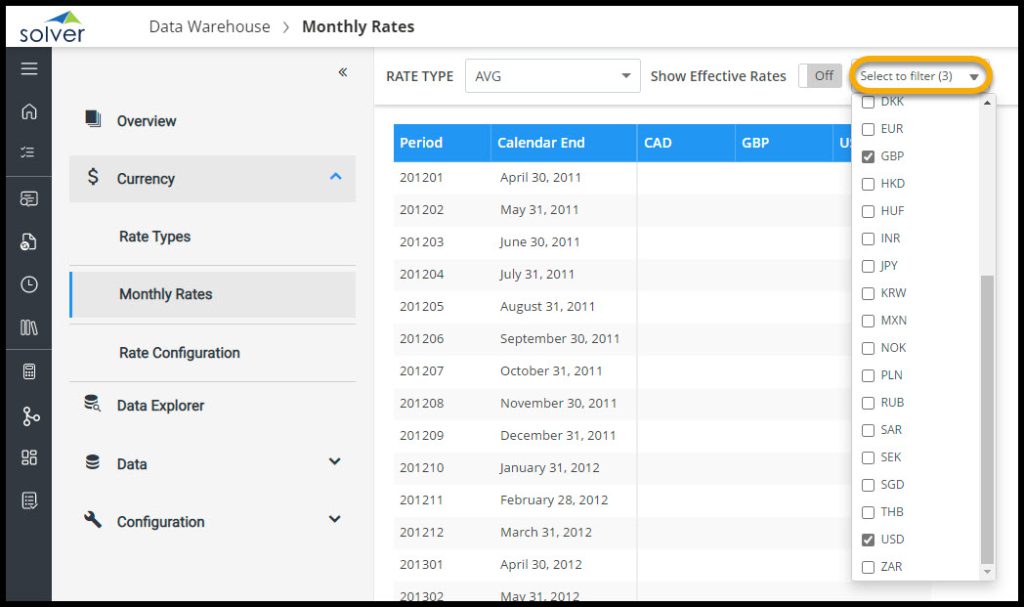Click the branch workflow icon in rail
Image resolution: width=1024 pixels, height=607 pixels.
29,416
